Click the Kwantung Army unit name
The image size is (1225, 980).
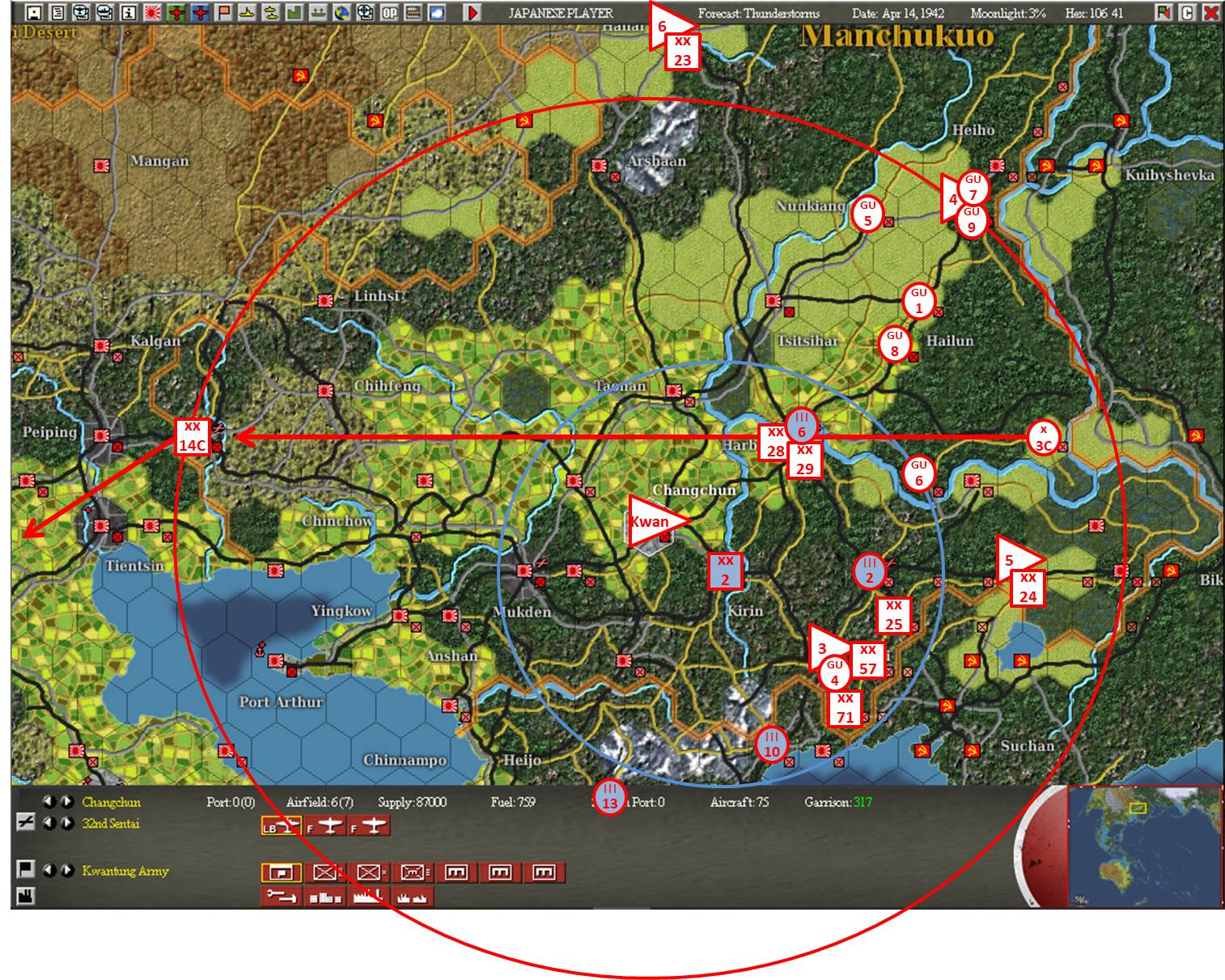click(x=125, y=871)
